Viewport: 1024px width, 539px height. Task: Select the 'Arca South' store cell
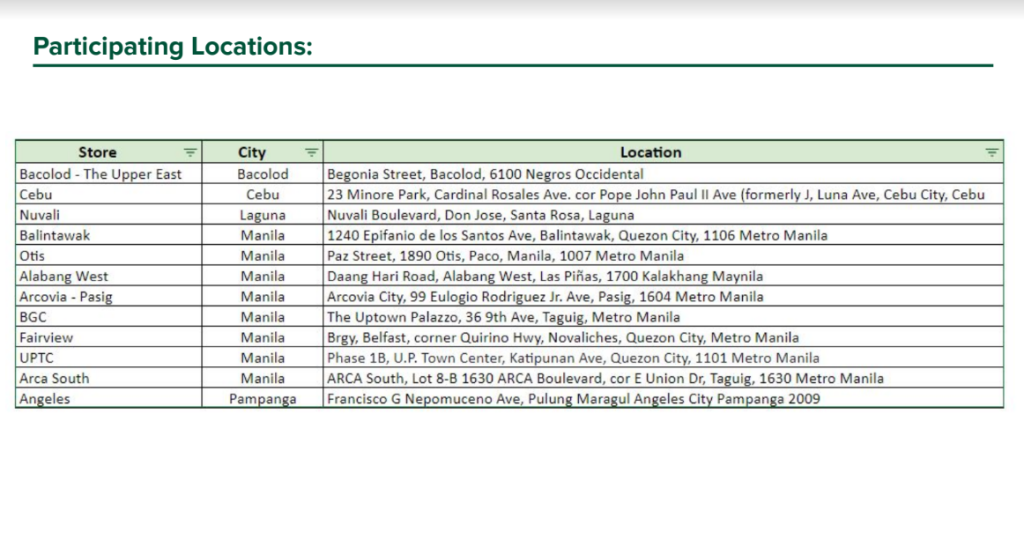(x=109, y=378)
